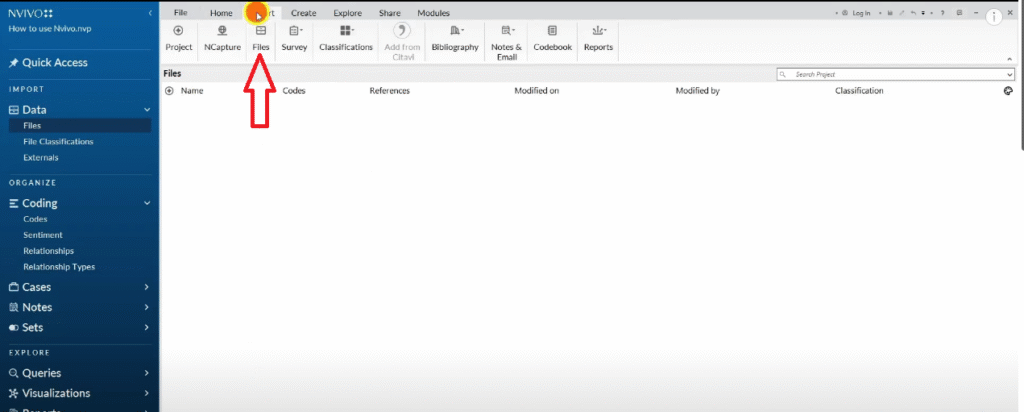
Task: Collapse the navigation sidebar with top chevron
Action: coord(150,13)
